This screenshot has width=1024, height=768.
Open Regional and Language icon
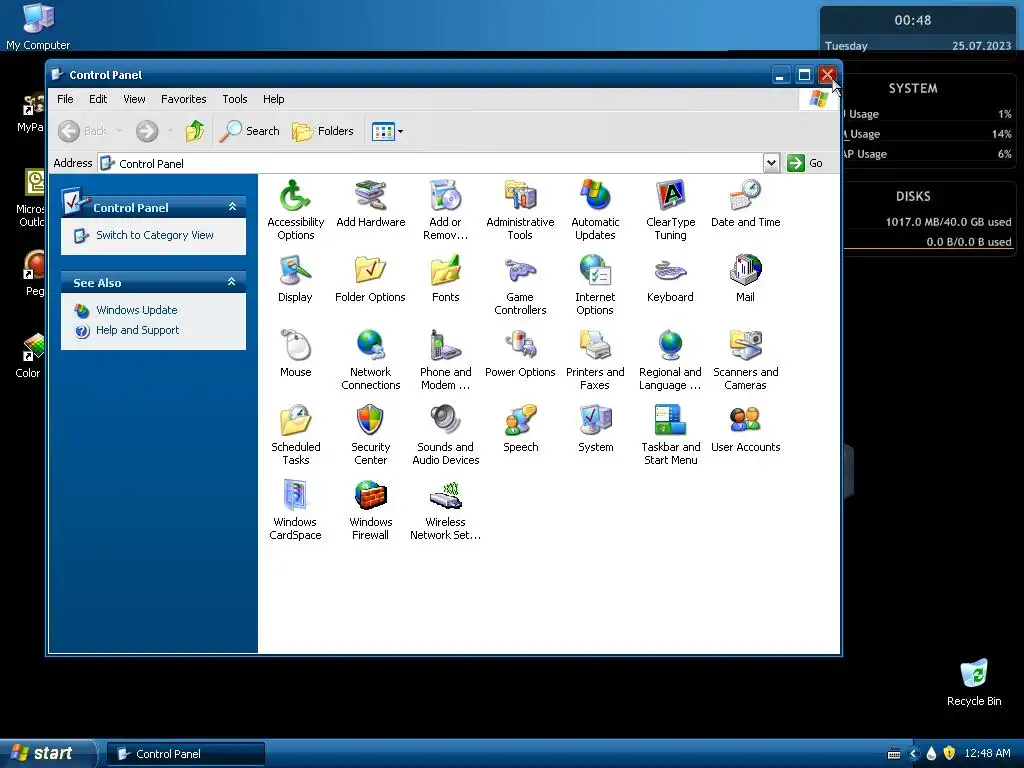(670, 345)
